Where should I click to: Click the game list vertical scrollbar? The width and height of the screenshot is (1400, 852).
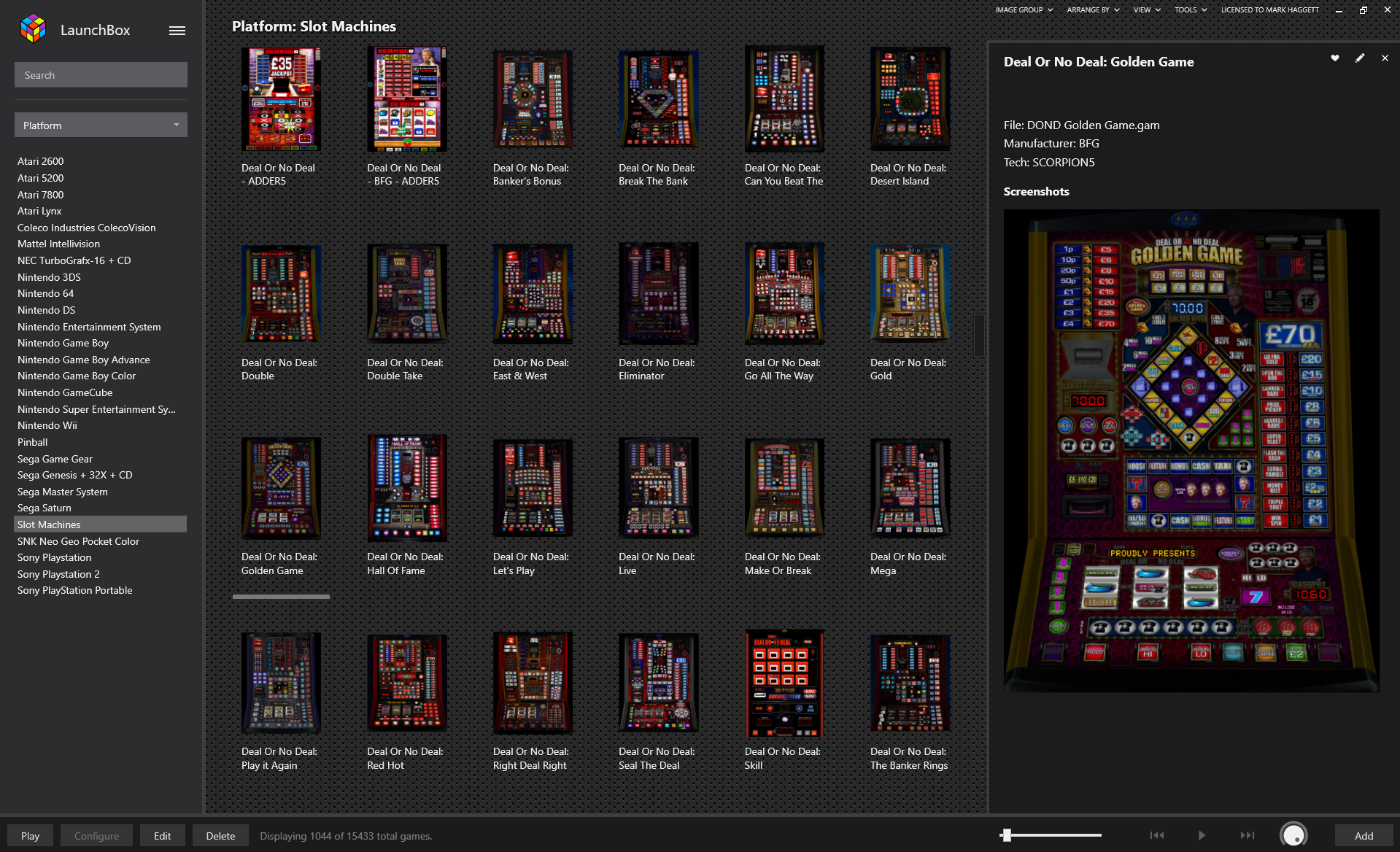(x=979, y=336)
